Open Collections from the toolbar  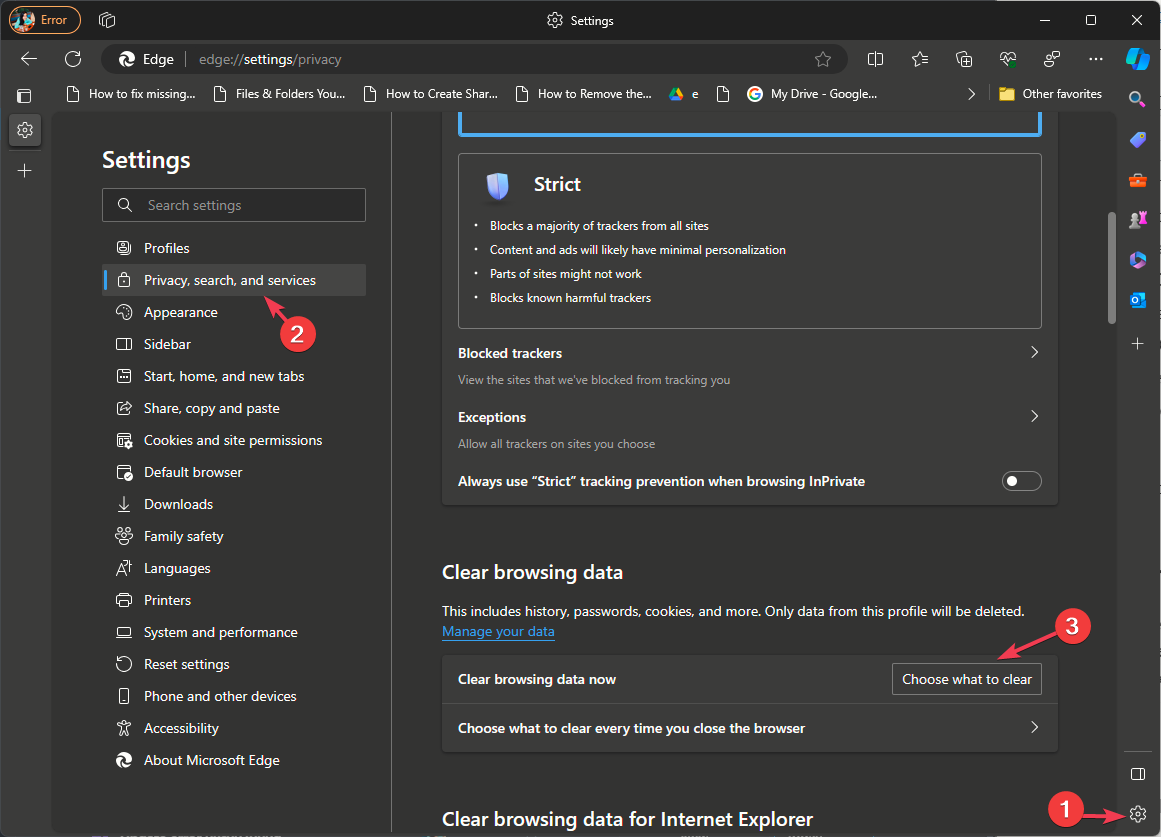tap(963, 59)
